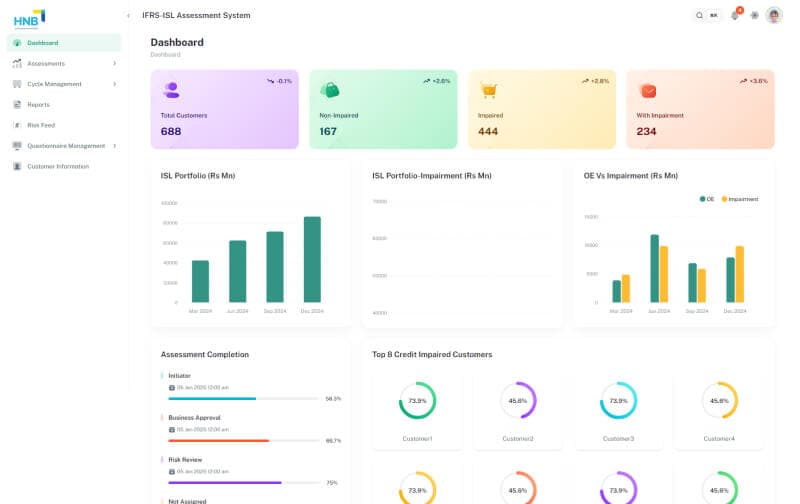Open the Dashboard menu item
This screenshot has width=800, height=504.
pyautogui.click(x=64, y=43)
